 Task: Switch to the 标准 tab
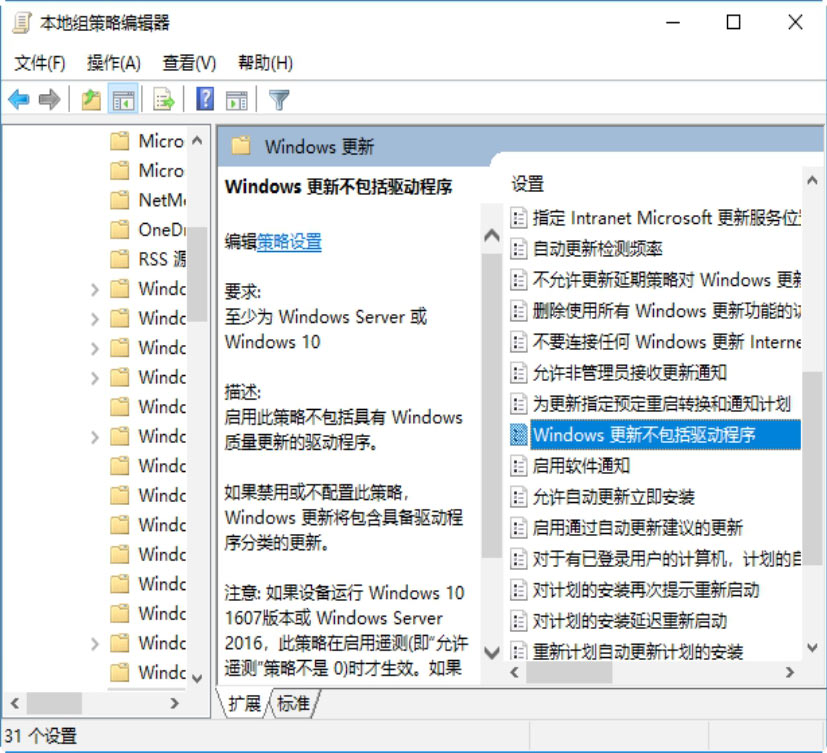tap(293, 703)
